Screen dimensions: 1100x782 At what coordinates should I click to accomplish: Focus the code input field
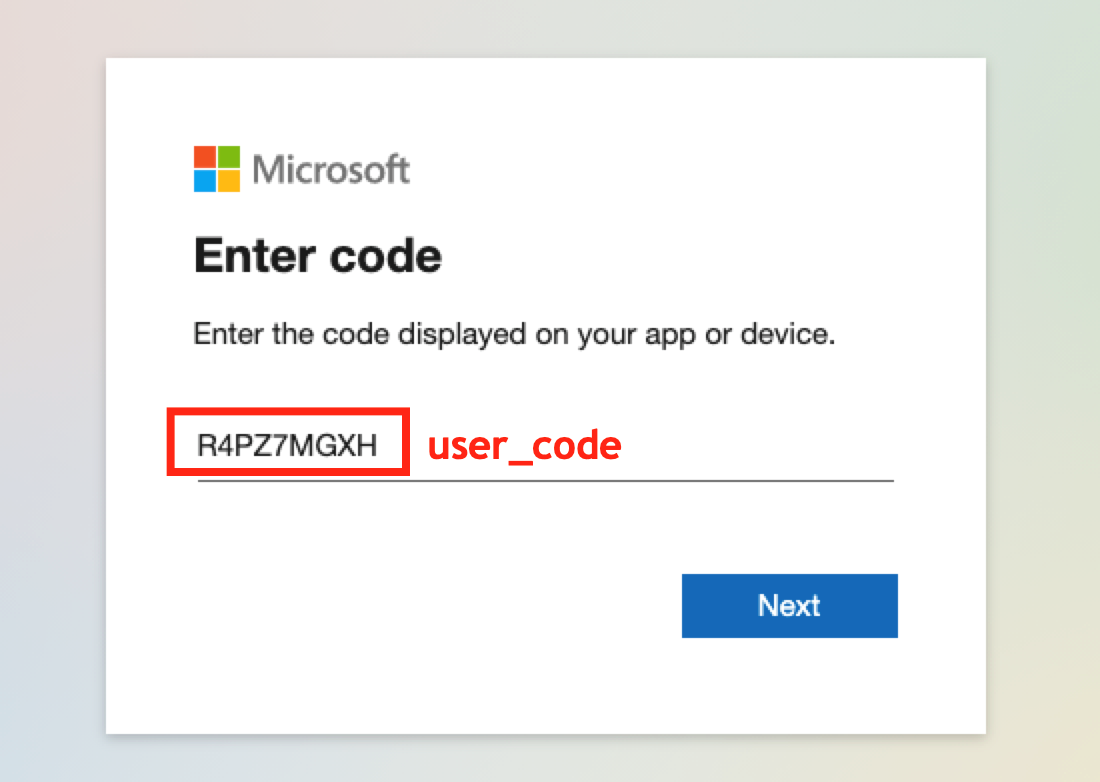click(x=545, y=446)
